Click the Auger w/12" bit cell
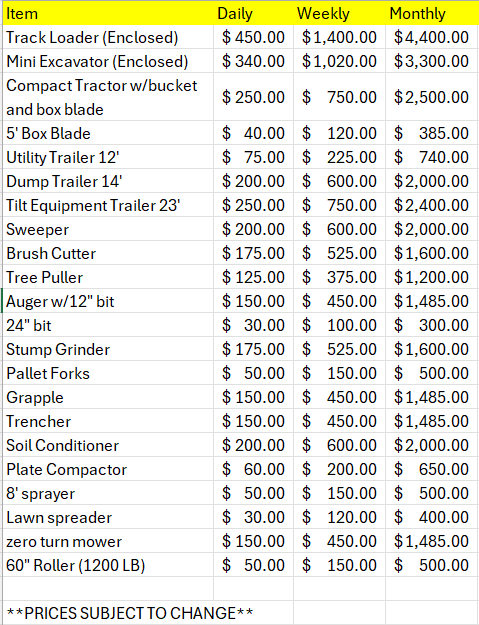Image resolution: width=479 pixels, height=625 pixels. [x=108, y=301]
